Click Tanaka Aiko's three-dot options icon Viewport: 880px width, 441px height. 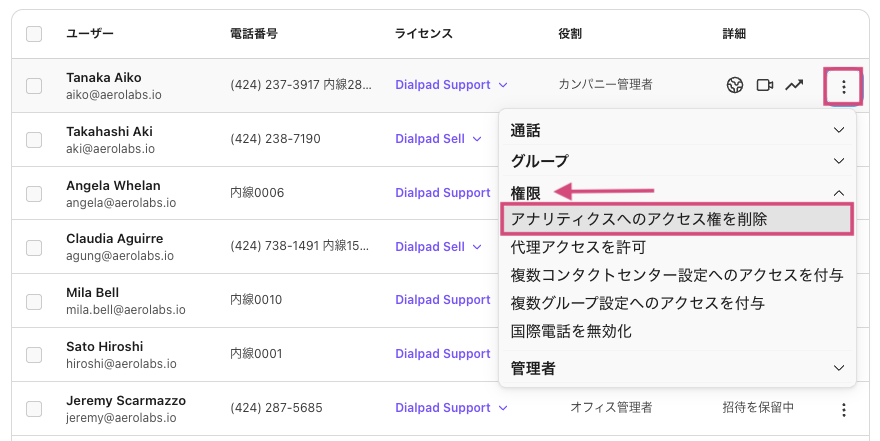pyautogui.click(x=843, y=86)
